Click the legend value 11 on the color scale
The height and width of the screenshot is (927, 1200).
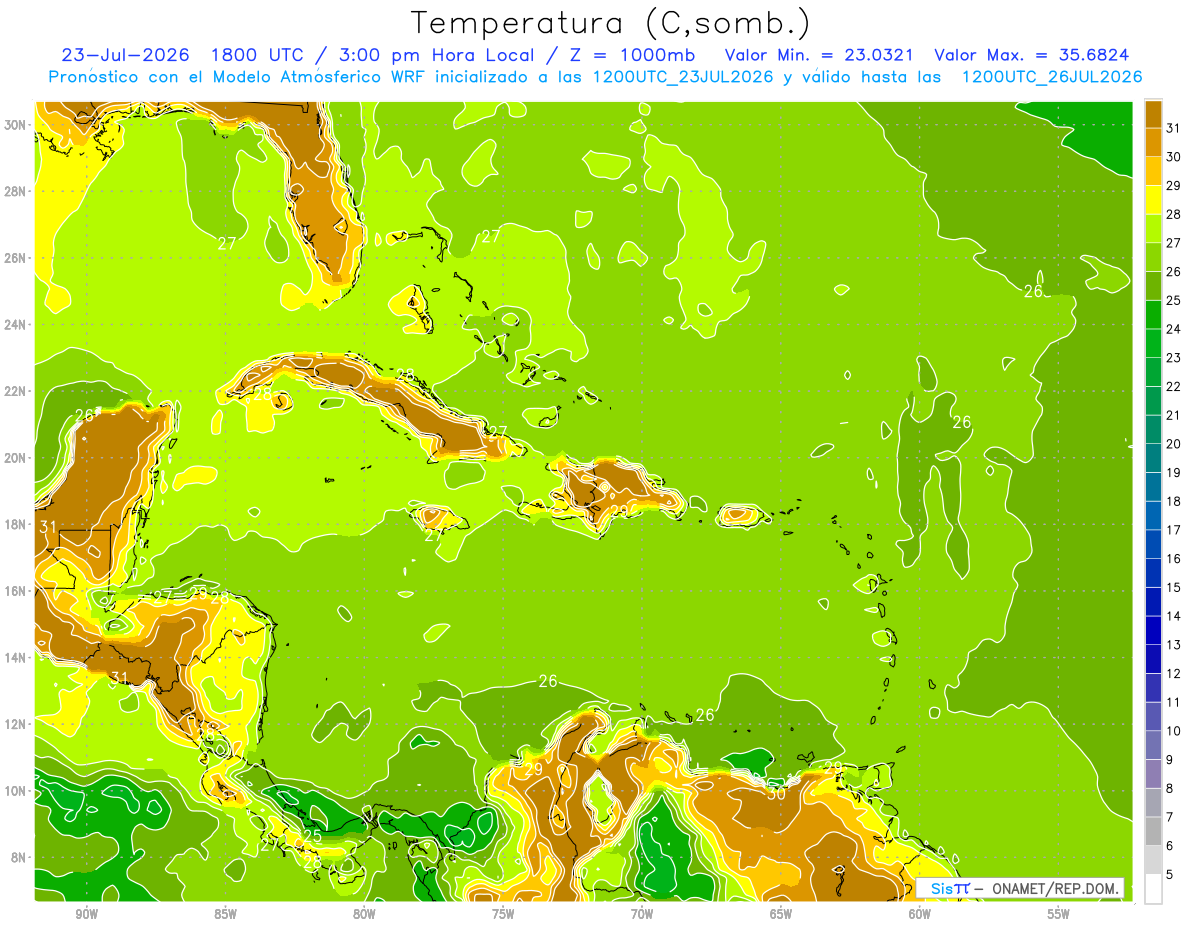coord(1173,702)
